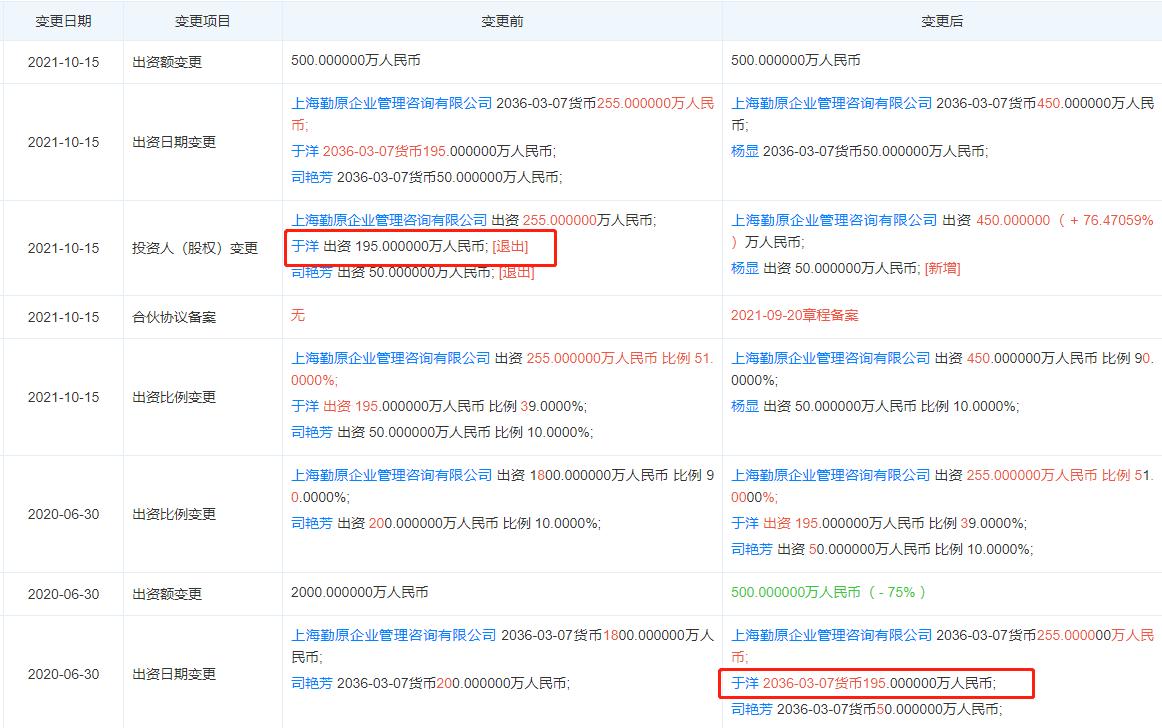
Task: Click the 2000.000000万人民币 value
Action: coord(359,592)
